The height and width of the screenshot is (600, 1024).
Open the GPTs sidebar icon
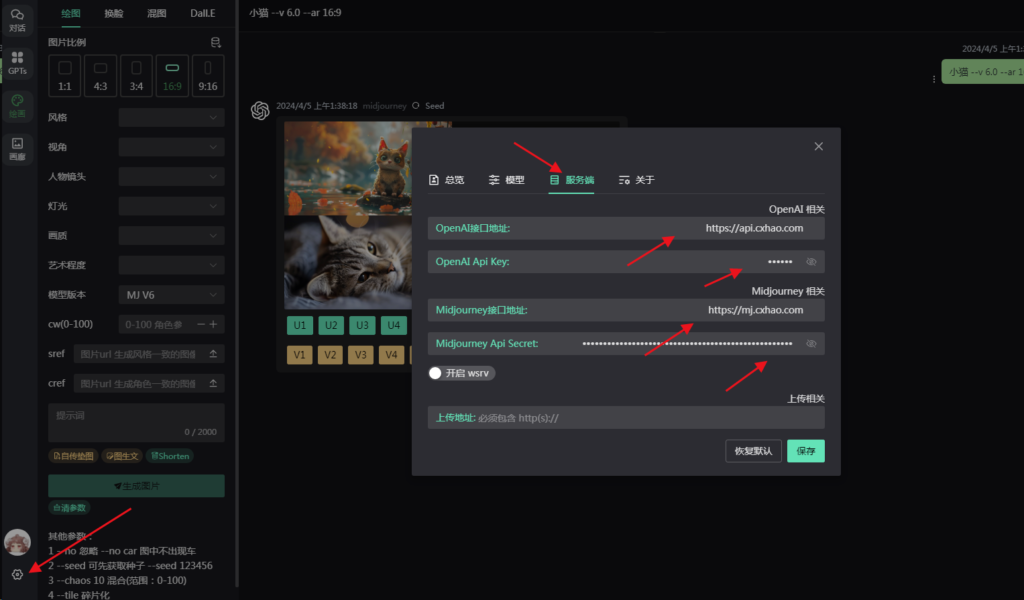point(17,63)
